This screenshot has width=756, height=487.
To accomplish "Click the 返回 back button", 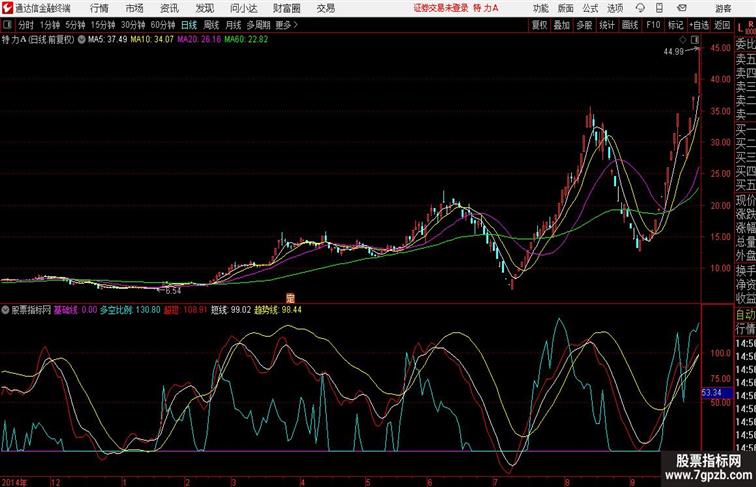I will [x=722, y=25].
